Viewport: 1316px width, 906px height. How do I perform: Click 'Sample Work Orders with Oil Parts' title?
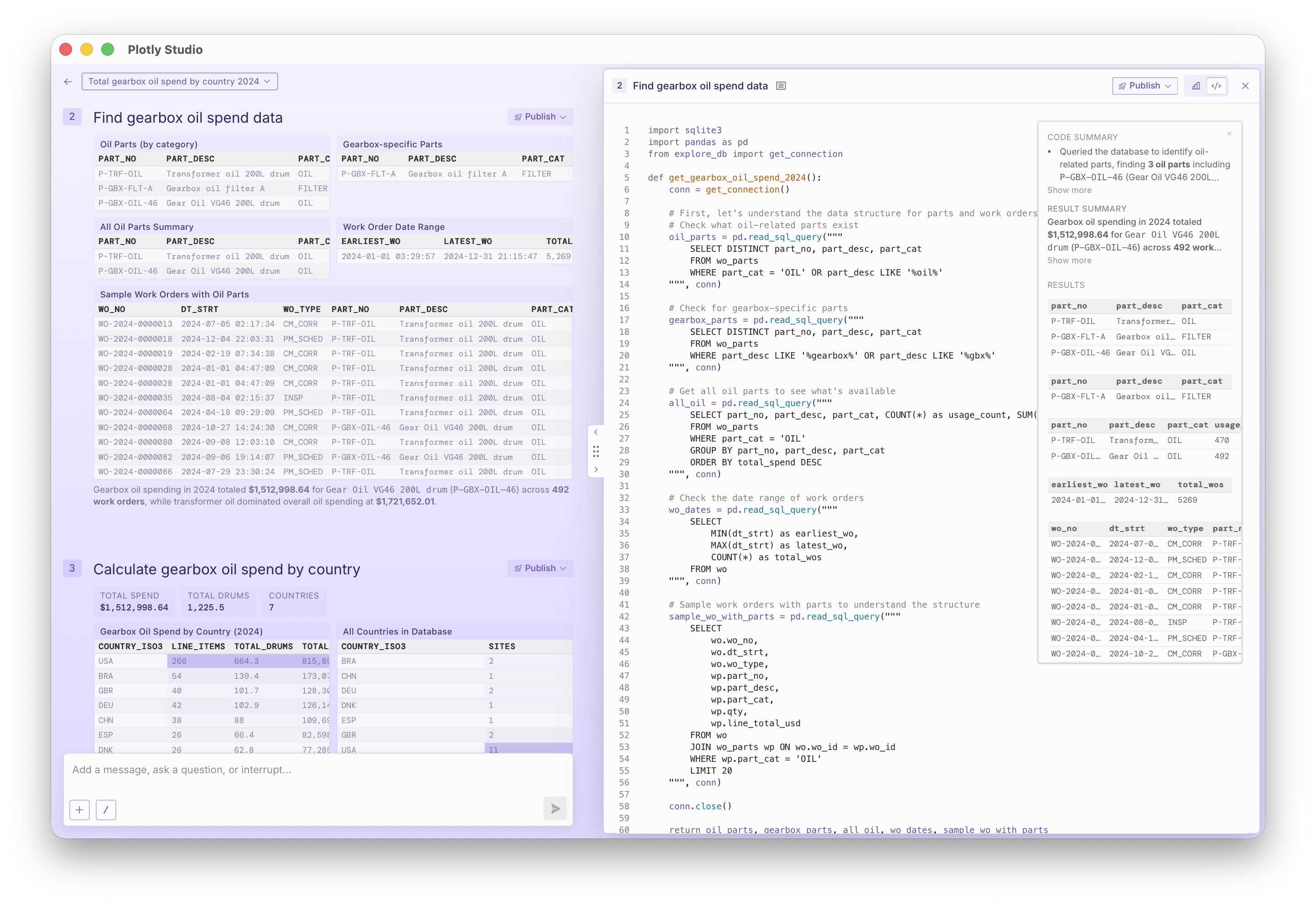pos(174,295)
